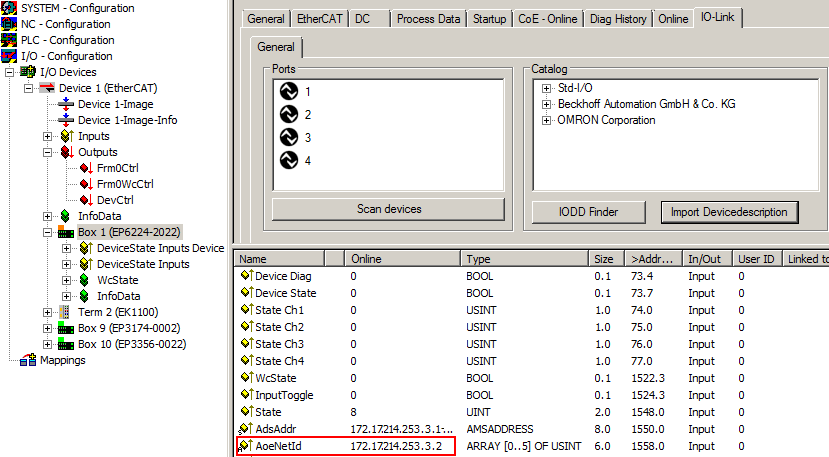Click the NC - Configuration icon
Image resolution: width=829 pixels, height=457 pixels.
(9, 24)
